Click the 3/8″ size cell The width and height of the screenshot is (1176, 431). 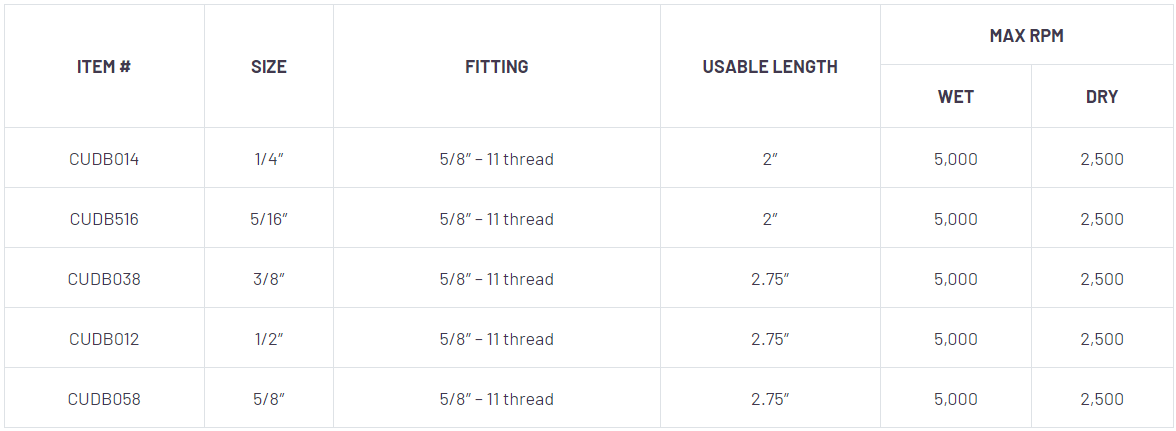coord(268,279)
